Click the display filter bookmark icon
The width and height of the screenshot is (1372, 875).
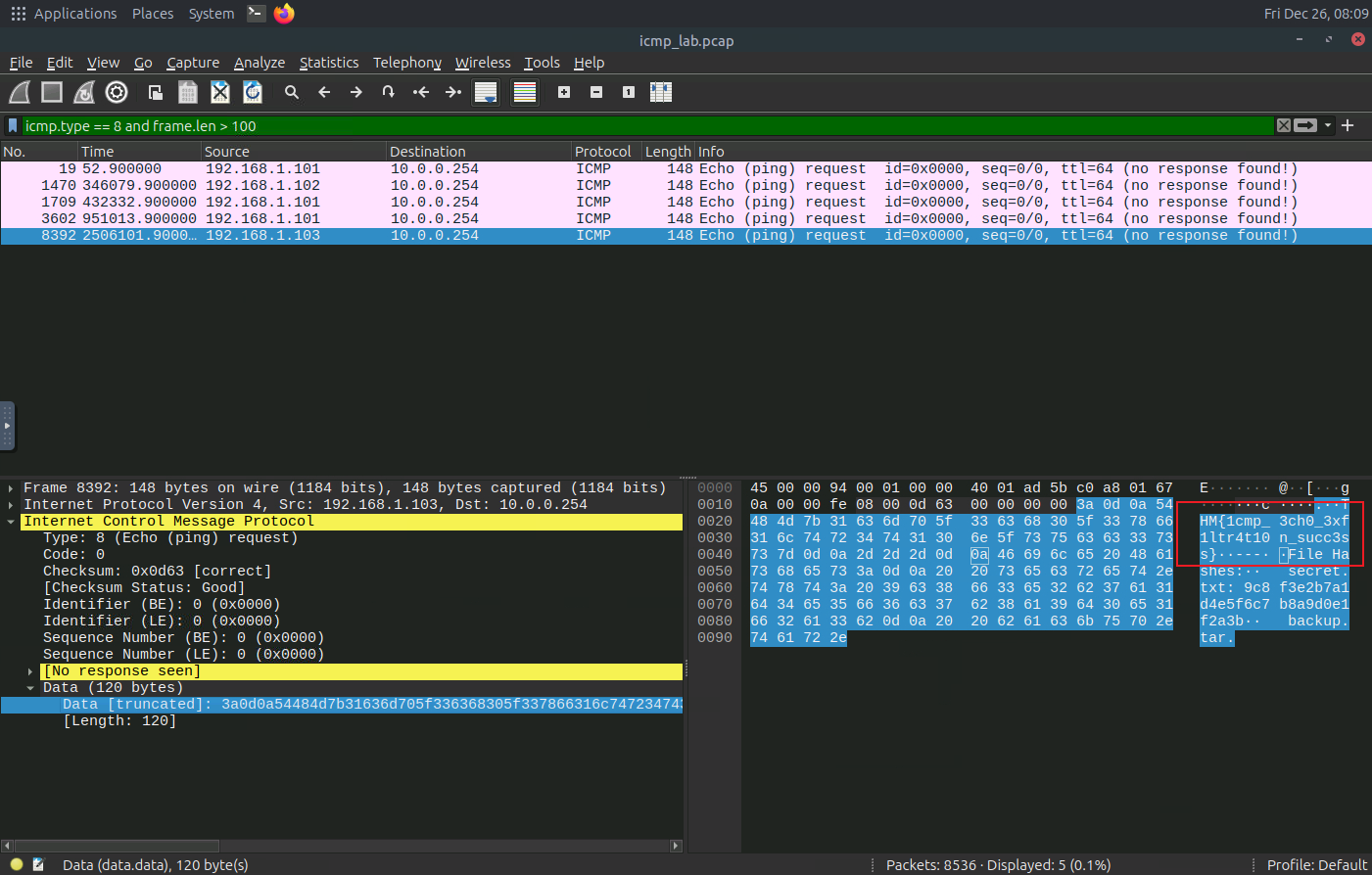(x=13, y=125)
